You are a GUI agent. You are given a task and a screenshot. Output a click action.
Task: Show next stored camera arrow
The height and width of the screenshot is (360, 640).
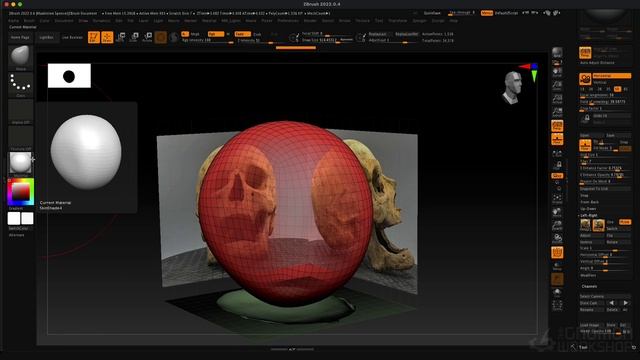point(625,303)
